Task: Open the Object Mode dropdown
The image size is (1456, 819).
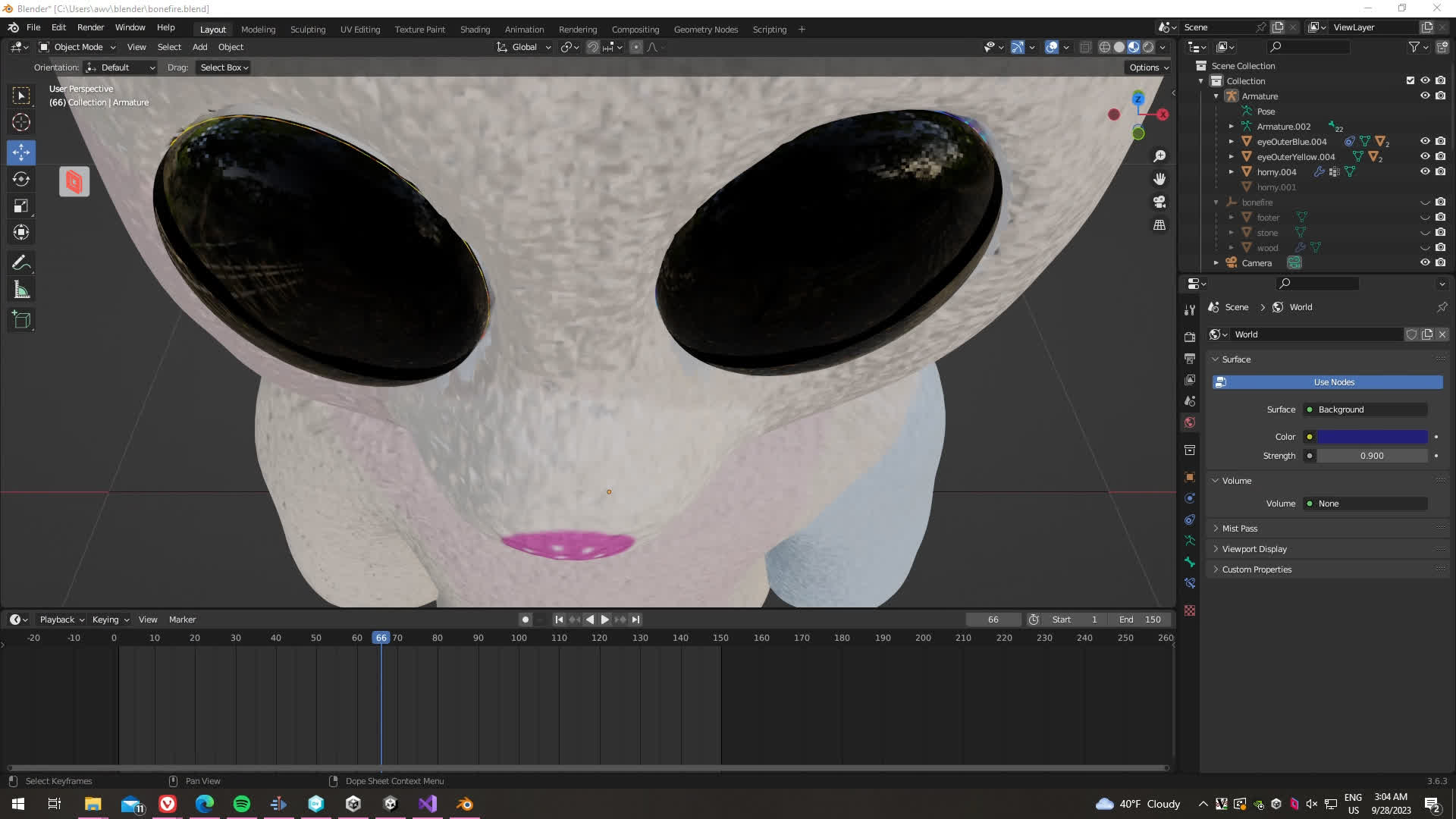Action: (78, 47)
